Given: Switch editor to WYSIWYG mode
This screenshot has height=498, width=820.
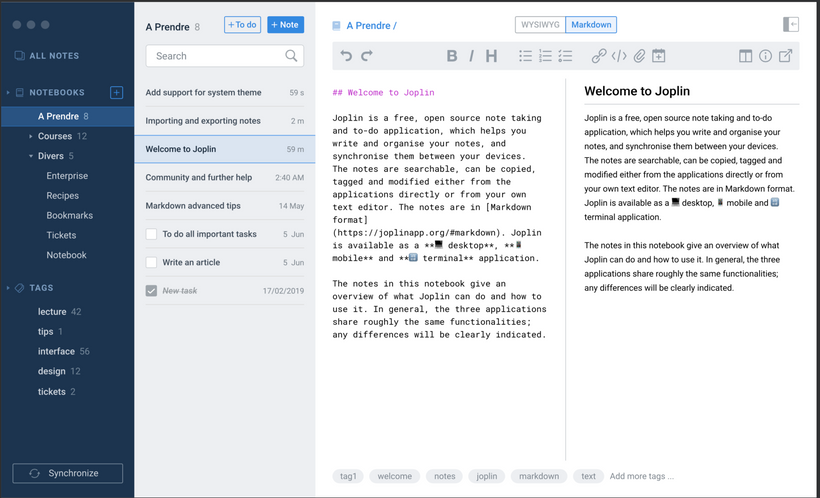Looking at the screenshot, I should point(540,25).
